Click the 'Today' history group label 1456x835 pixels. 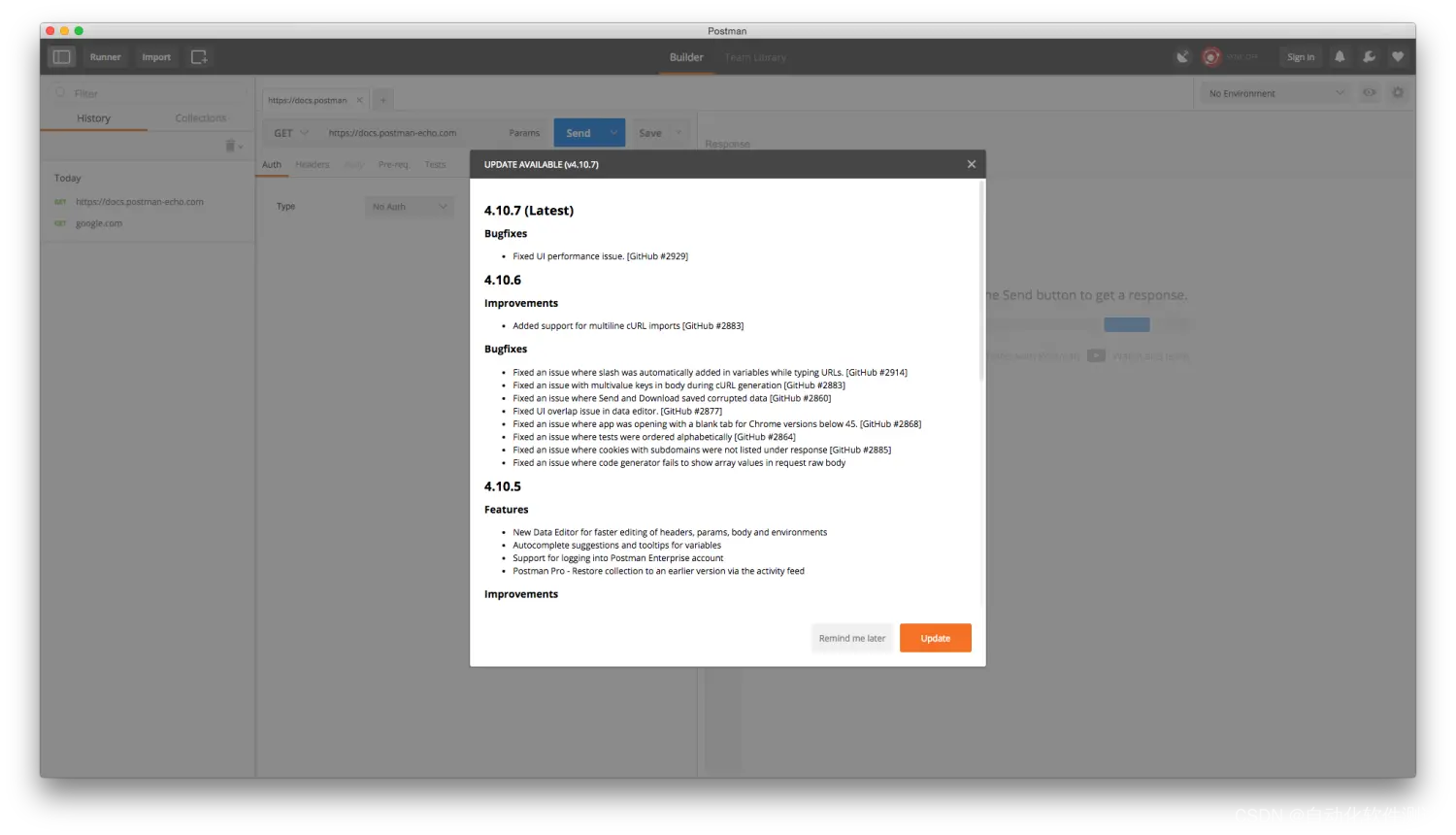click(68, 179)
